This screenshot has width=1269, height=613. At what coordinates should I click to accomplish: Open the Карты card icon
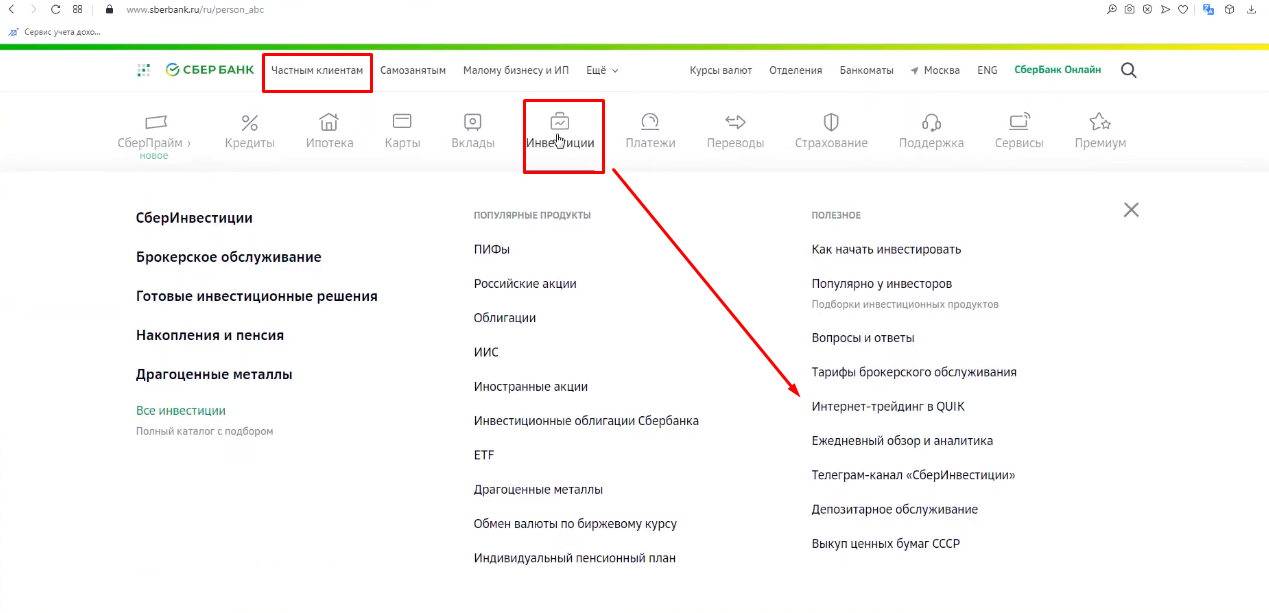click(402, 122)
